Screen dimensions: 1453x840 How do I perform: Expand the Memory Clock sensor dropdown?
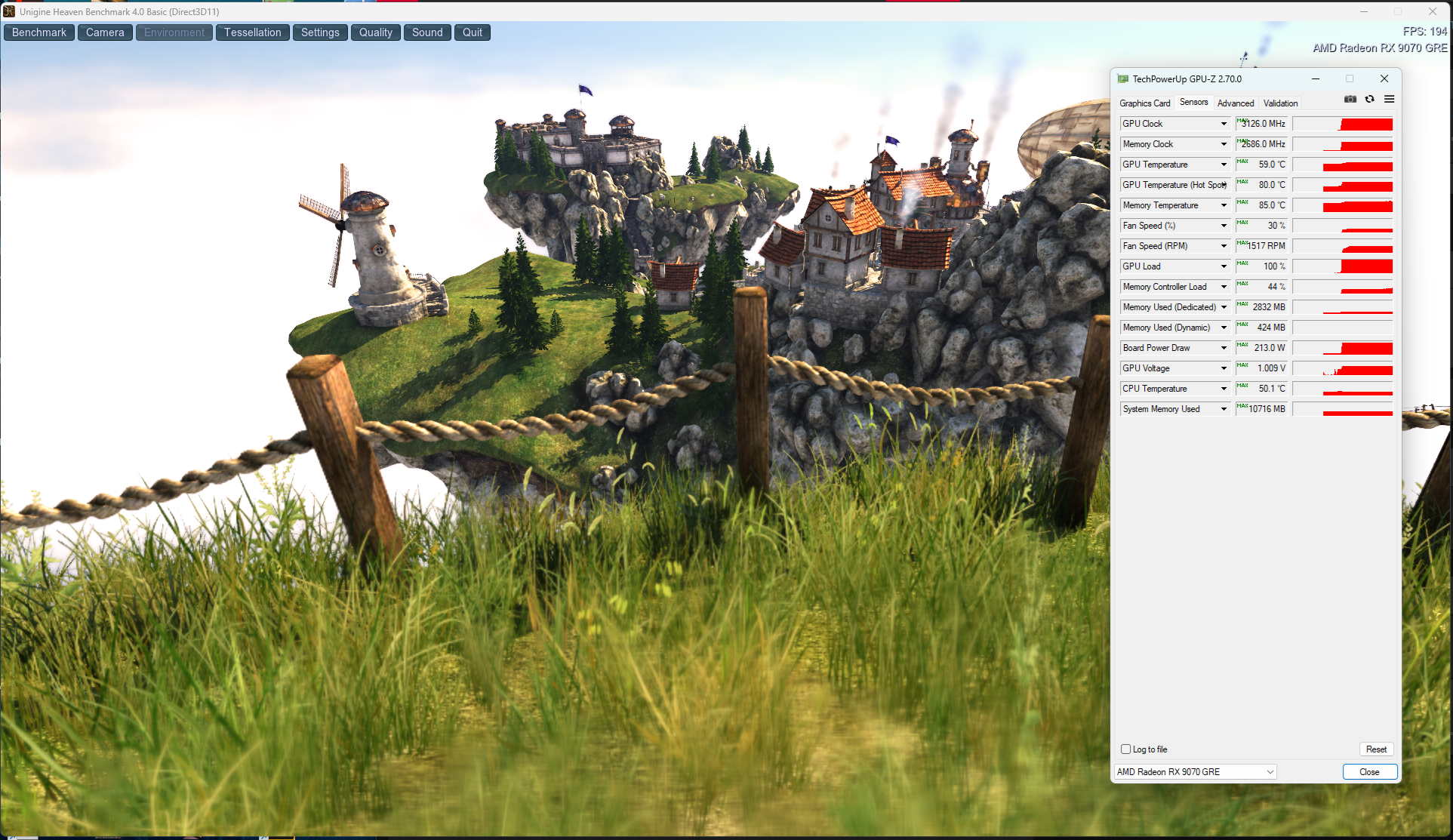coord(1224,144)
